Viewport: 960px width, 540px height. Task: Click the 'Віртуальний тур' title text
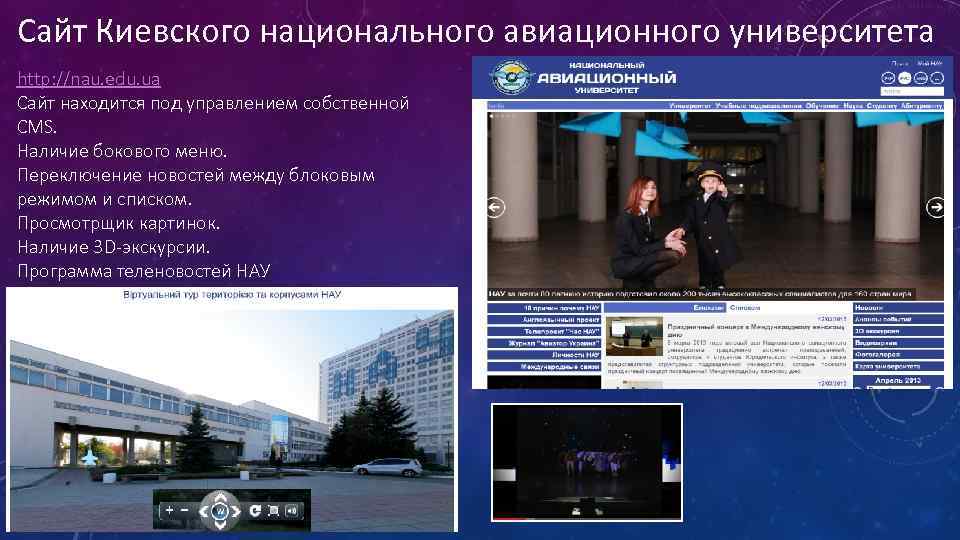pyautogui.click(x=232, y=294)
